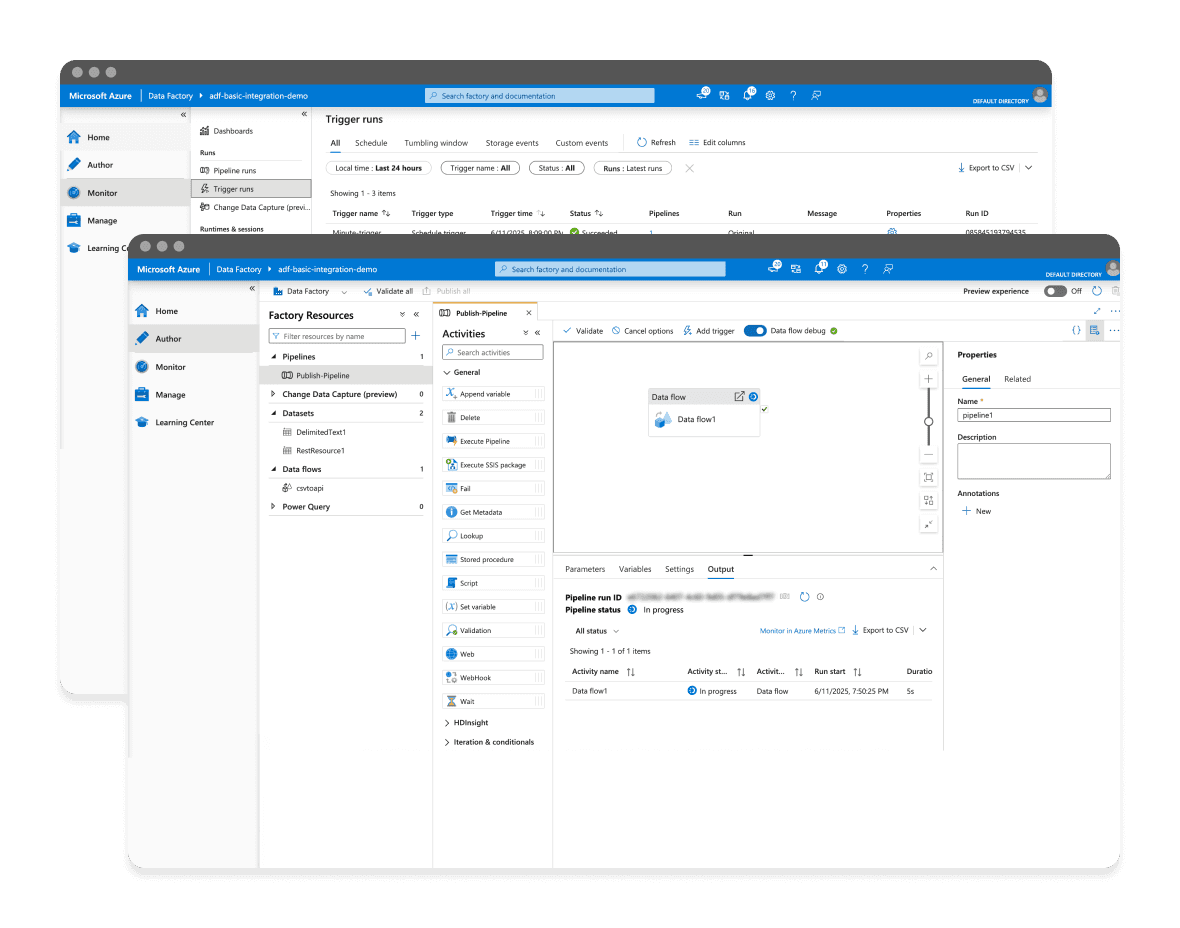1180x928 pixels.
Task: Click the Refresh icon on the Trigger runs page
Action: (642, 142)
